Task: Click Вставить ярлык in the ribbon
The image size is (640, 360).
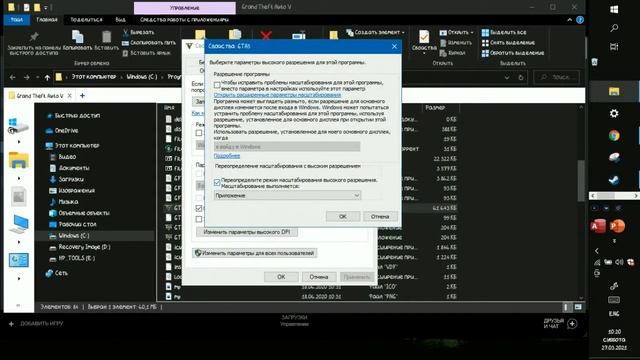Action: click(x=146, y=53)
